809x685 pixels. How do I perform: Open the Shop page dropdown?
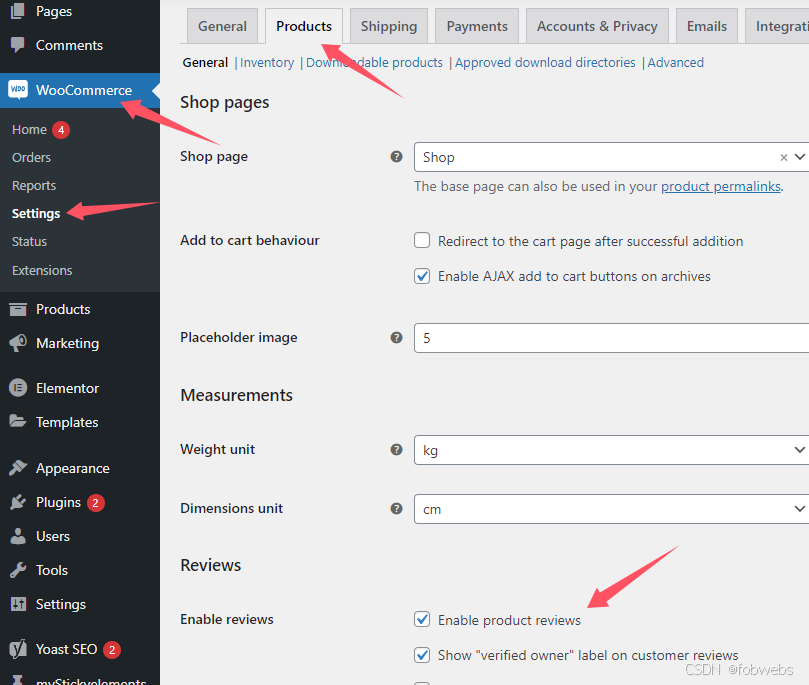coord(611,157)
